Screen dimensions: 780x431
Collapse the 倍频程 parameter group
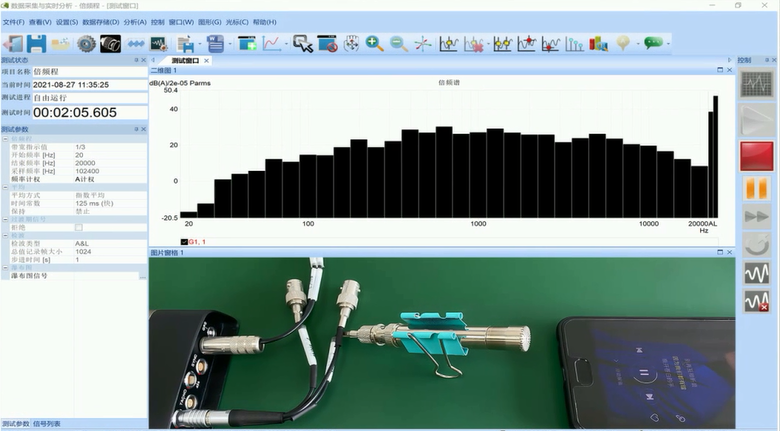click(x=5, y=139)
